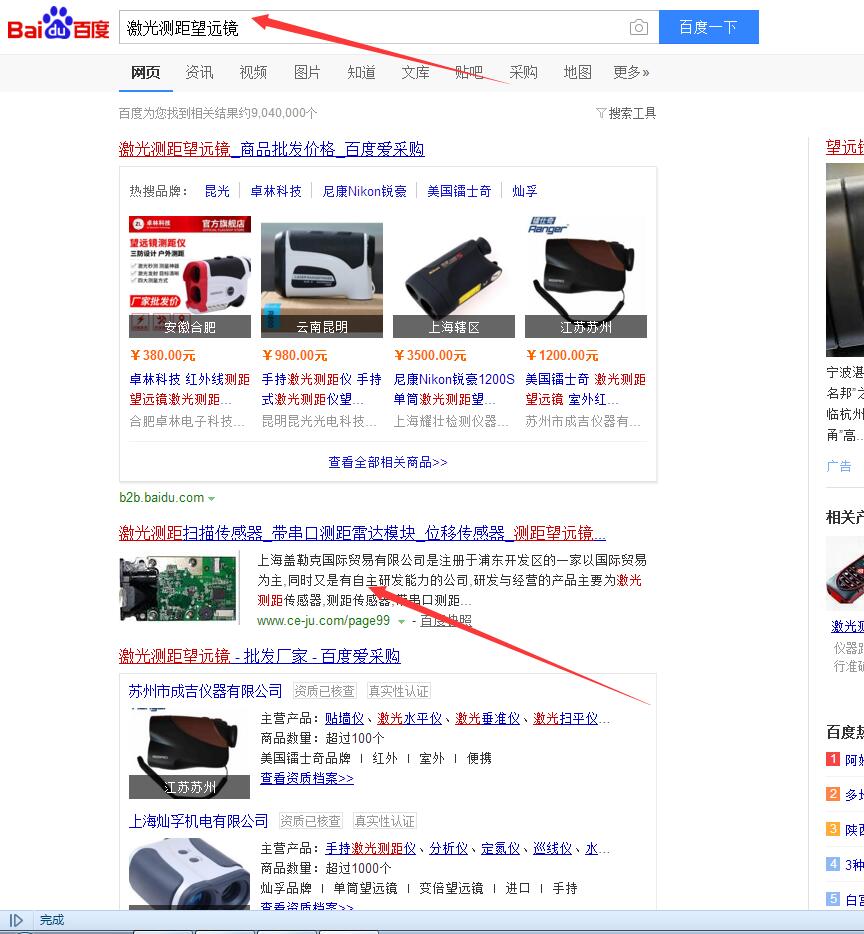This screenshot has height=934, width=864.
Task: Click 手持激光测距仪 main product link
Action: (x=371, y=849)
